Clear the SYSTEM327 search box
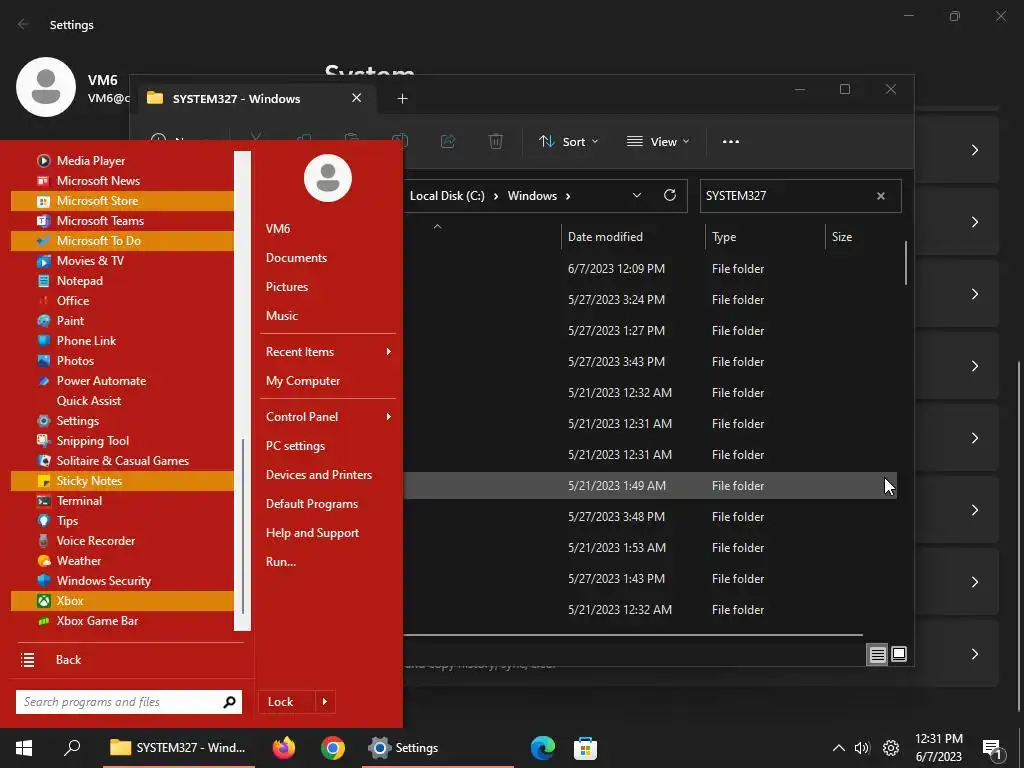 pos(880,196)
